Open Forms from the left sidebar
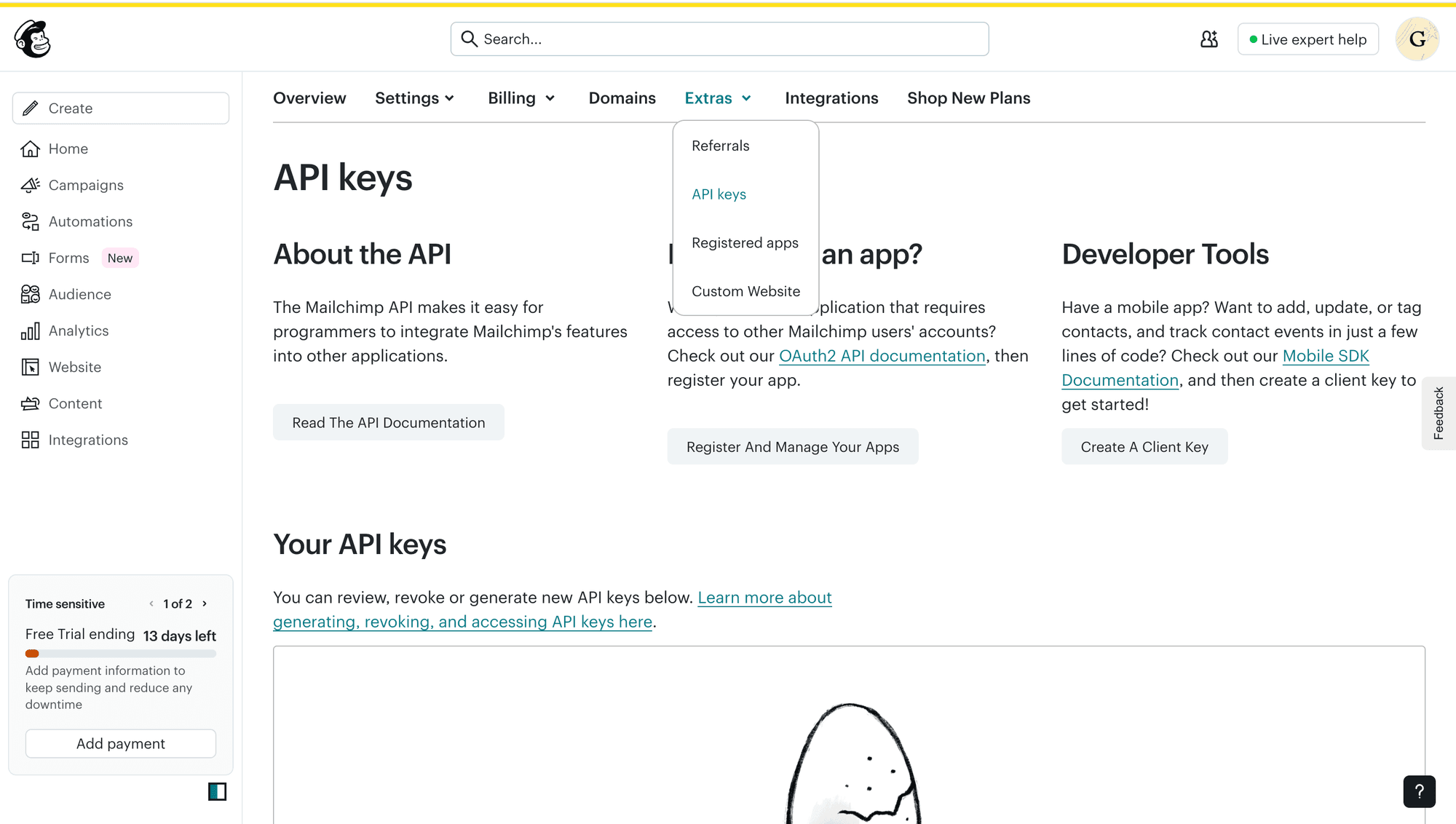Image resolution: width=1456 pixels, height=824 pixels. (x=68, y=258)
